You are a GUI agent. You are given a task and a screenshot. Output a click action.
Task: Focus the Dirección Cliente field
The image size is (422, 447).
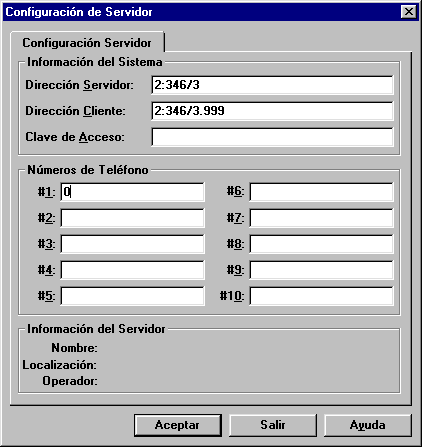pyautogui.click(x=272, y=111)
